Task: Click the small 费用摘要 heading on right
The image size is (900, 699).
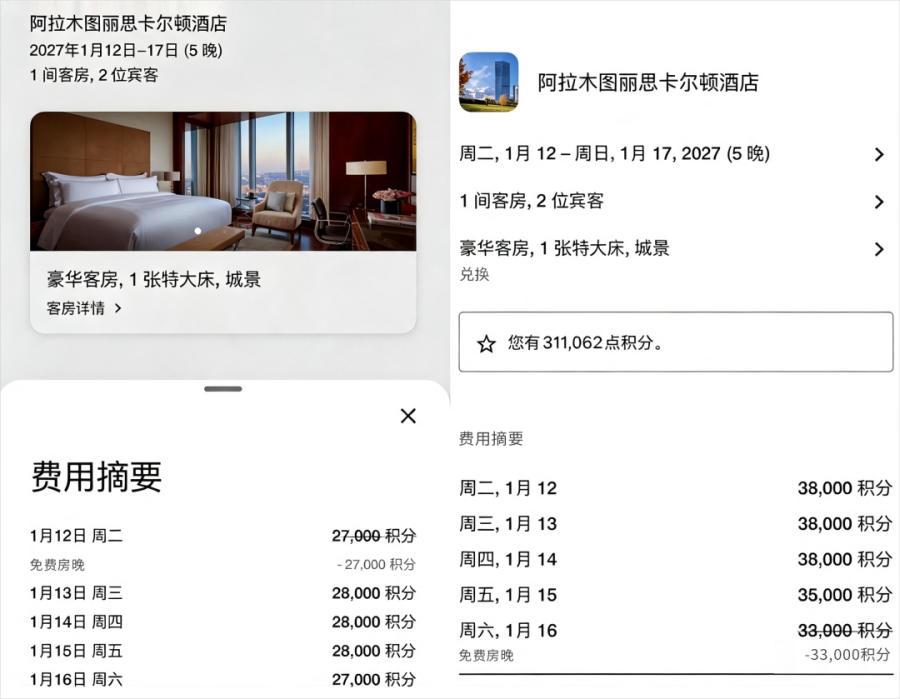Action: [x=491, y=439]
